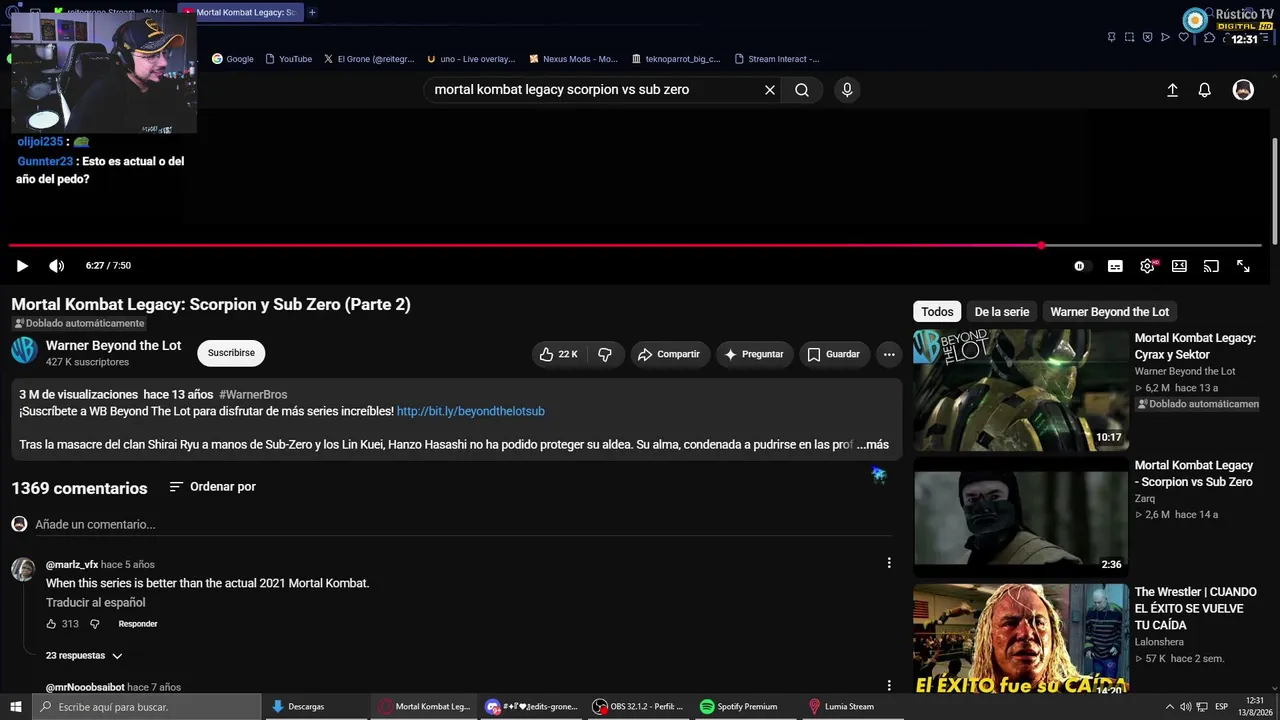This screenshot has width=1280, height=720.
Task: Click the YouTube search text field
Action: [x=594, y=90]
